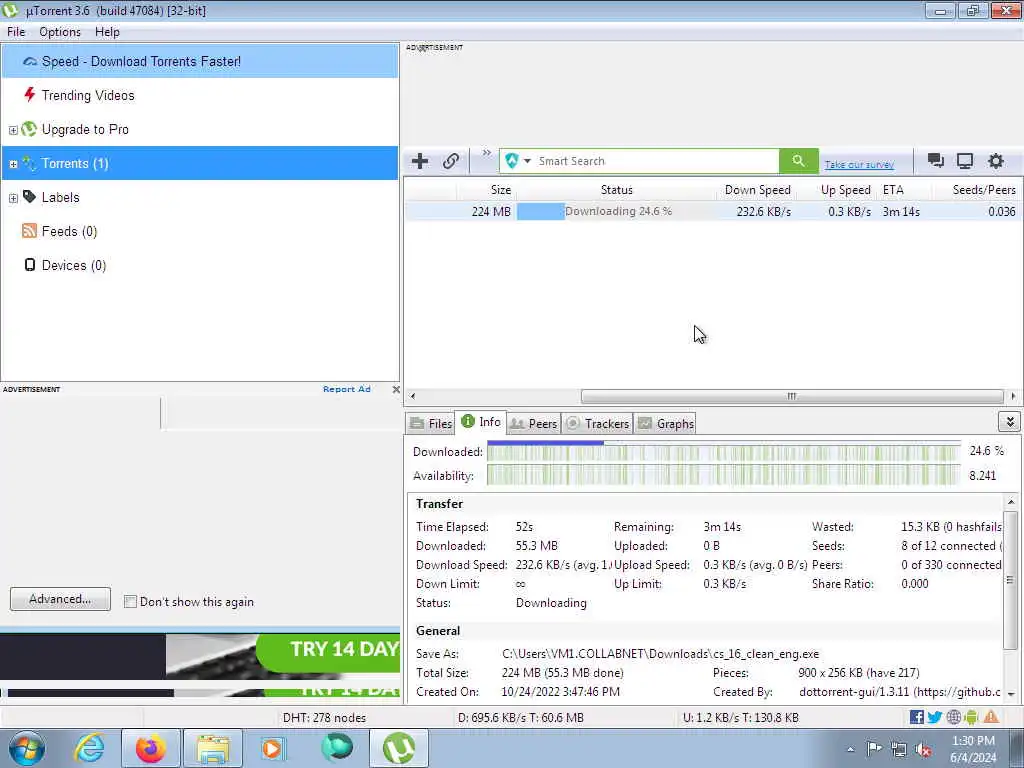Click the Android icon in status bar
Viewport: 1024px width, 768px height.
971,717
